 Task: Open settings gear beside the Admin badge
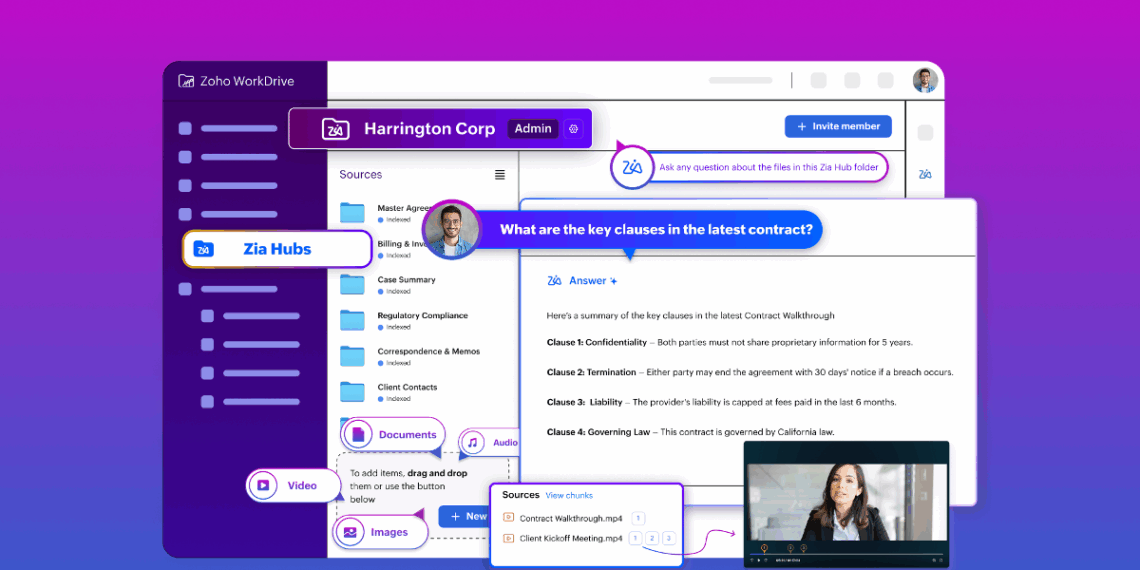click(573, 129)
